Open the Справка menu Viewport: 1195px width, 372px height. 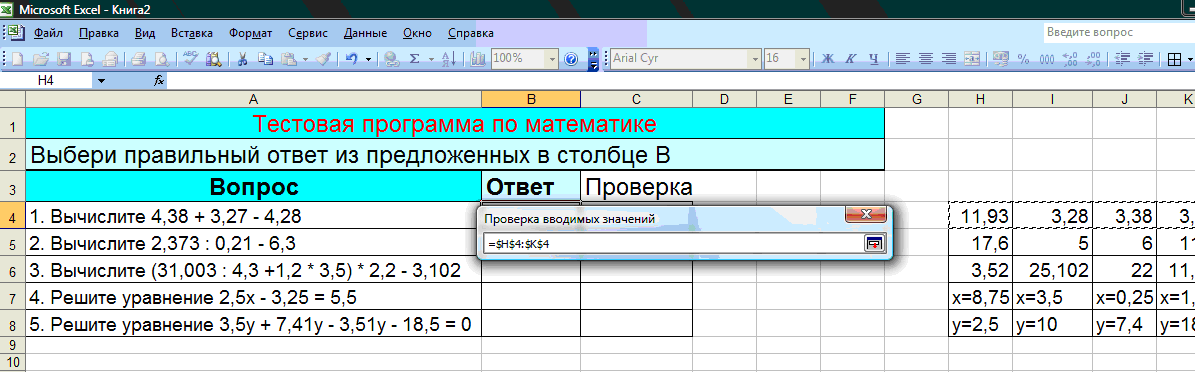(470, 34)
